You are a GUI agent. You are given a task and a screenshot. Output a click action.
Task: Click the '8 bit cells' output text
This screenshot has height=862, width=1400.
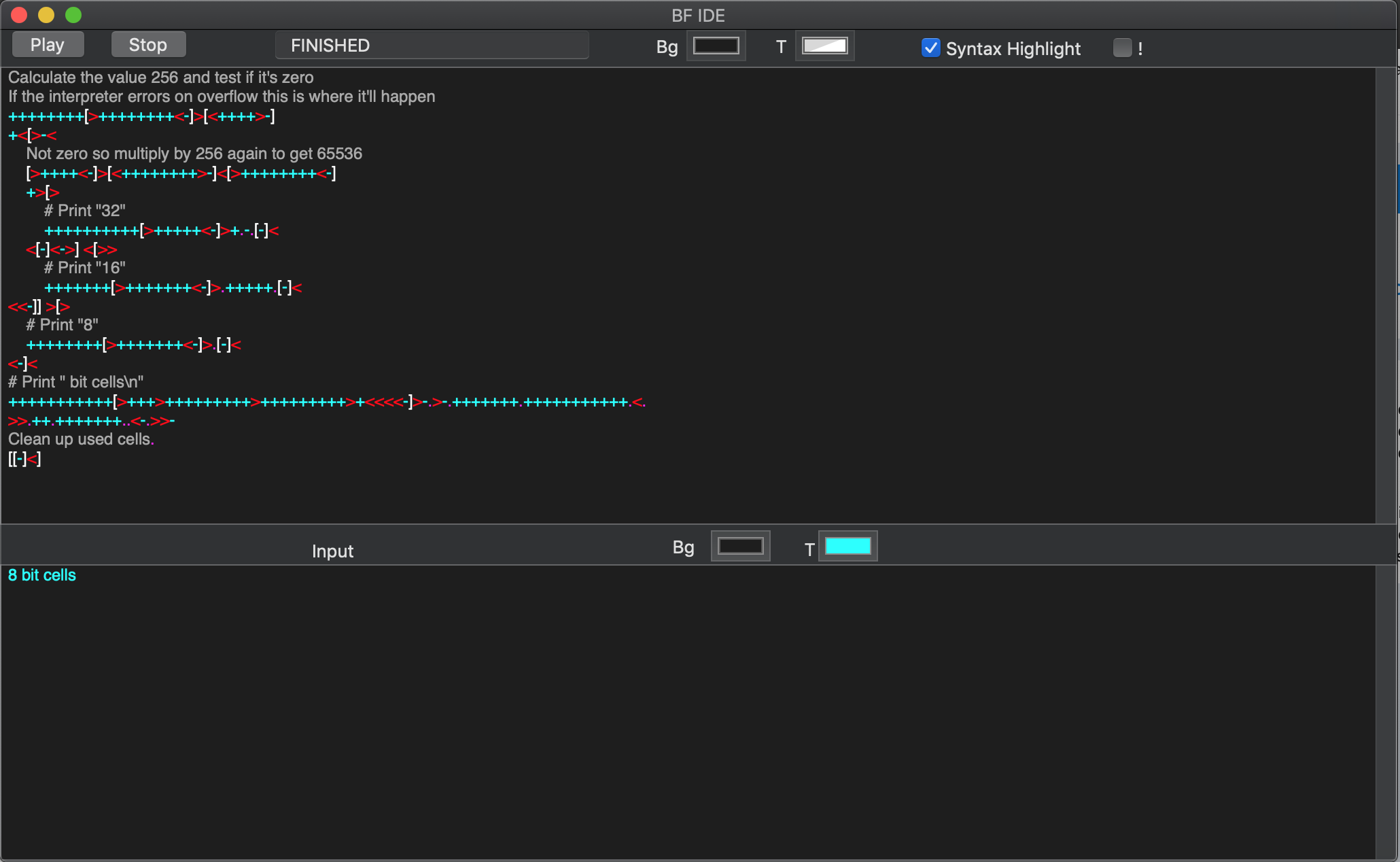click(42, 575)
